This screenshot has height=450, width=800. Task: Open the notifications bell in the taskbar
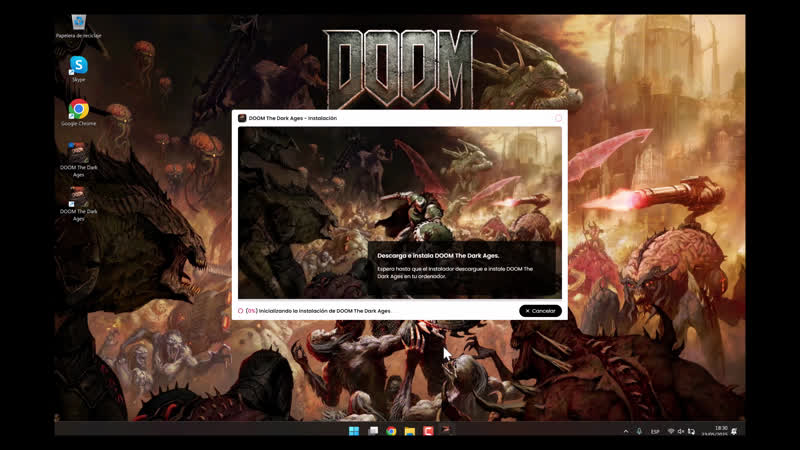(x=734, y=432)
